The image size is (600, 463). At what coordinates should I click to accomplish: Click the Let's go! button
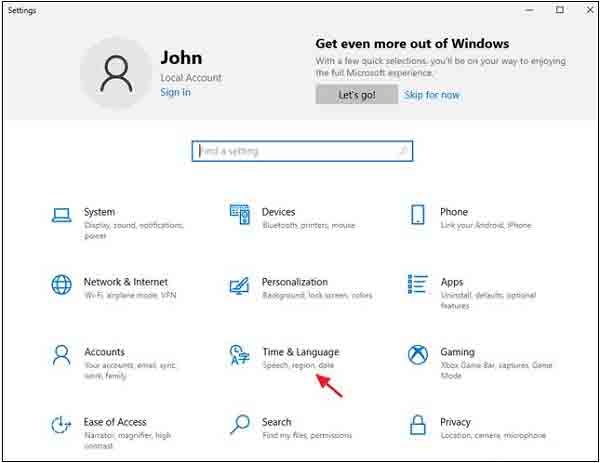pyautogui.click(x=357, y=95)
